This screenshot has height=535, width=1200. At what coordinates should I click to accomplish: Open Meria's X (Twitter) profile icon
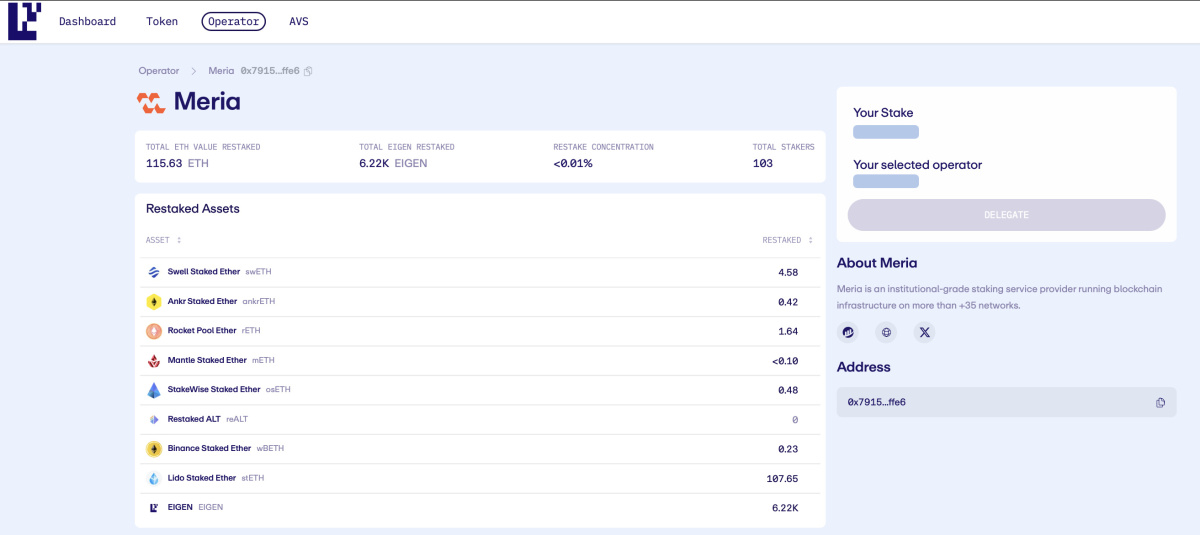coord(925,332)
